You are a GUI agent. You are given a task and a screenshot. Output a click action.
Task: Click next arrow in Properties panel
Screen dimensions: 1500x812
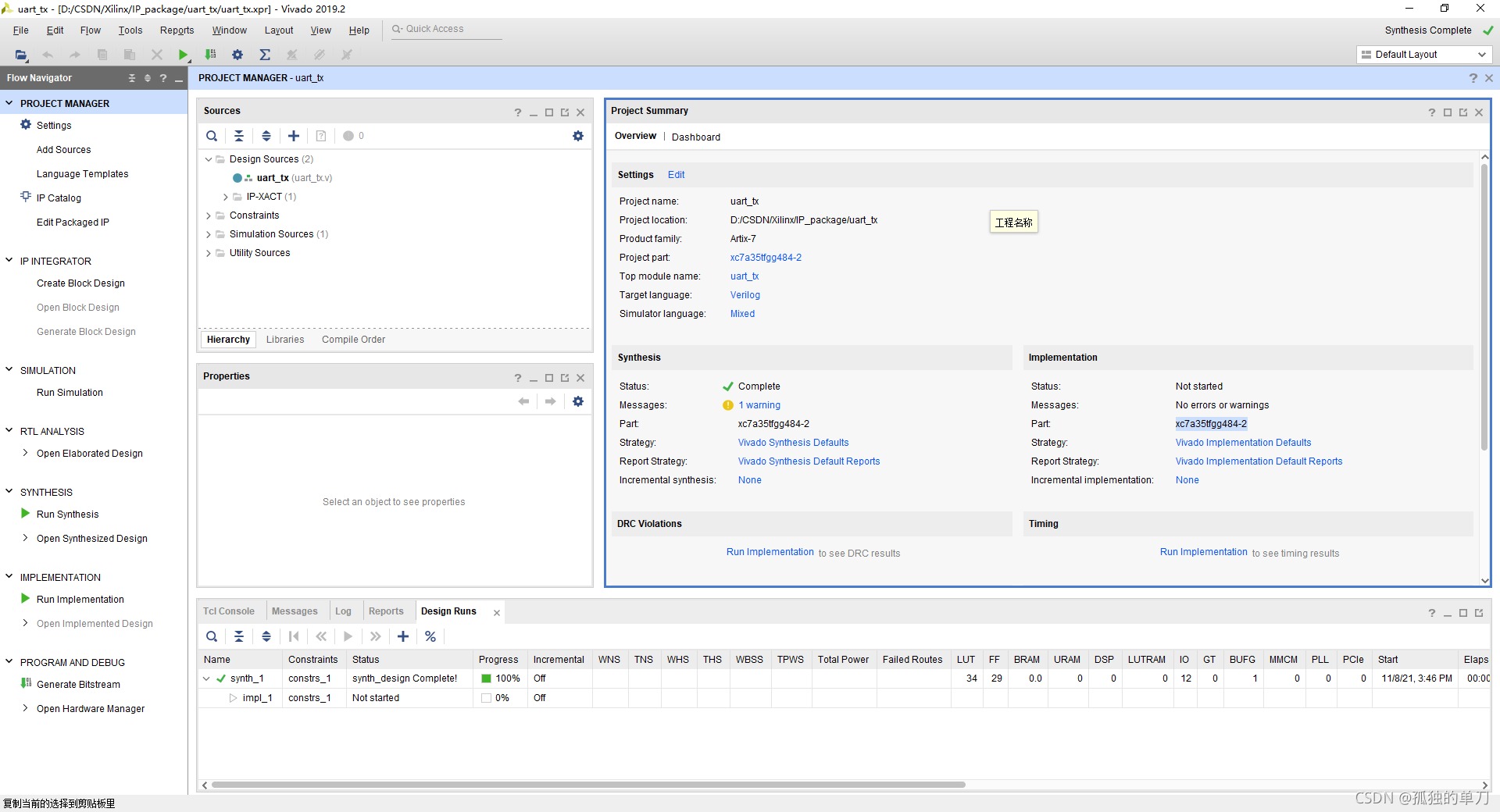(551, 401)
